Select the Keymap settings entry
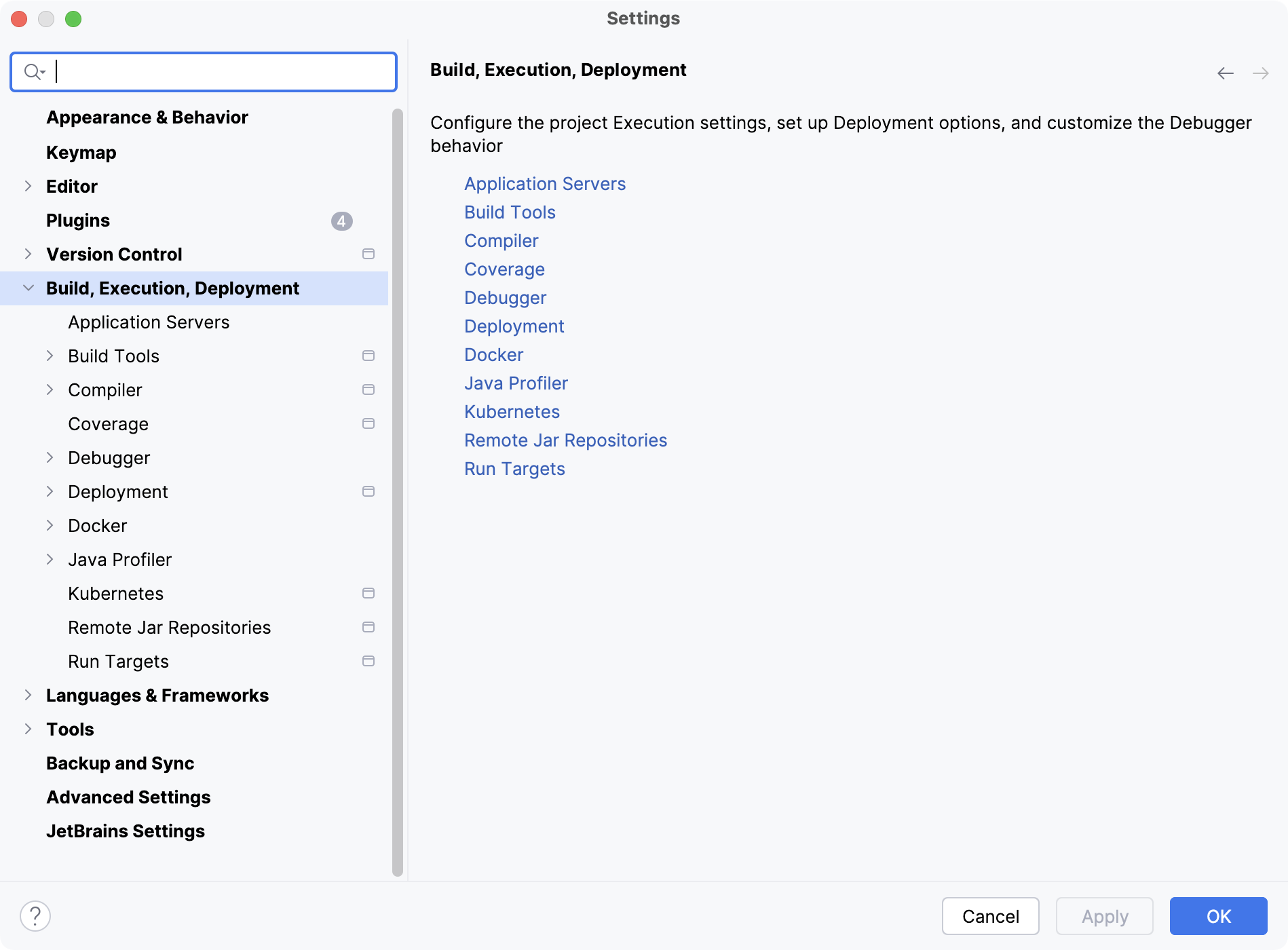 click(x=81, y=152)
